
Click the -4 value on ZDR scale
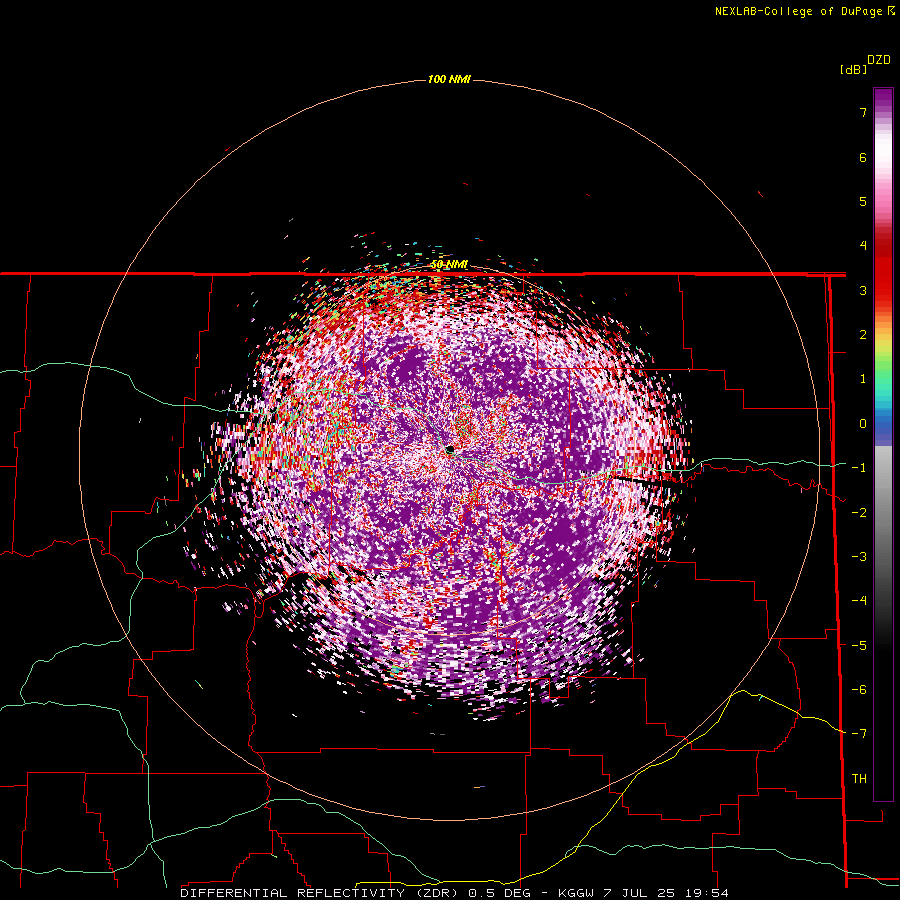point(859,601)
